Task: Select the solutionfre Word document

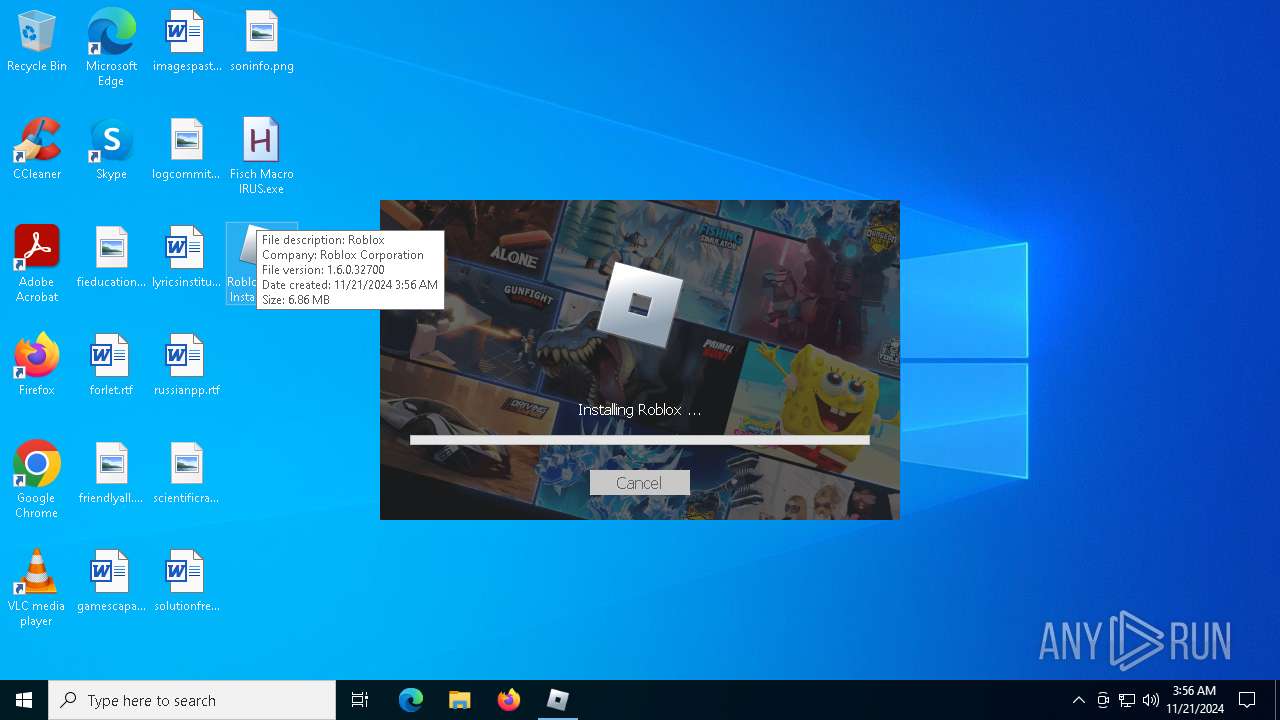Action: pyautogui.click(x=187, y=581)
